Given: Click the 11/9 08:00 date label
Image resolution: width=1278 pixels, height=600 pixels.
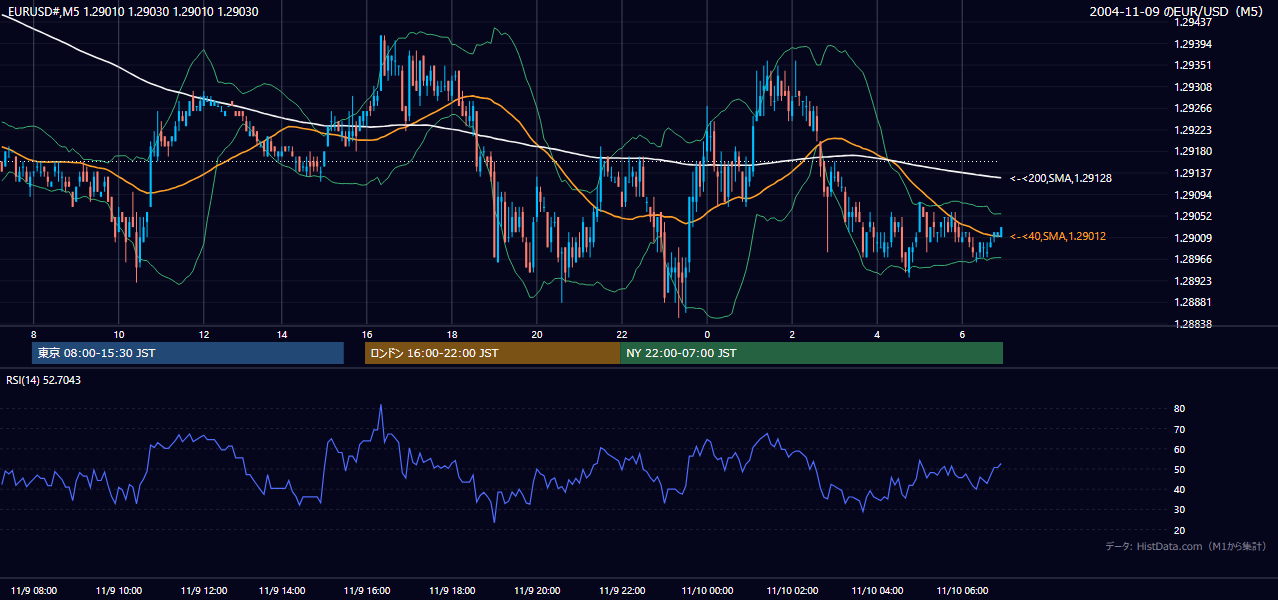Looking at the screenshot, I should (x=34, y=590).
